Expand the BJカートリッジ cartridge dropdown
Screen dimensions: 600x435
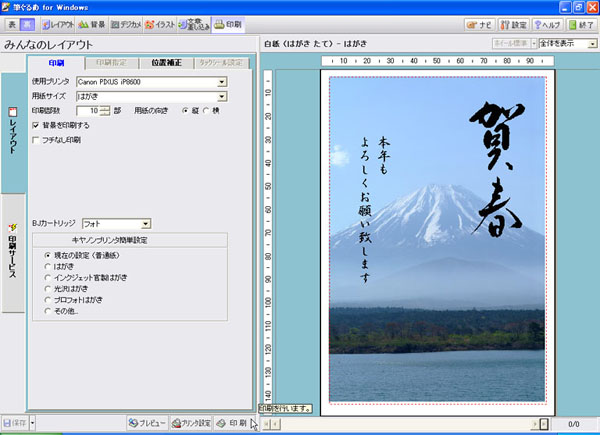(146, 224)
